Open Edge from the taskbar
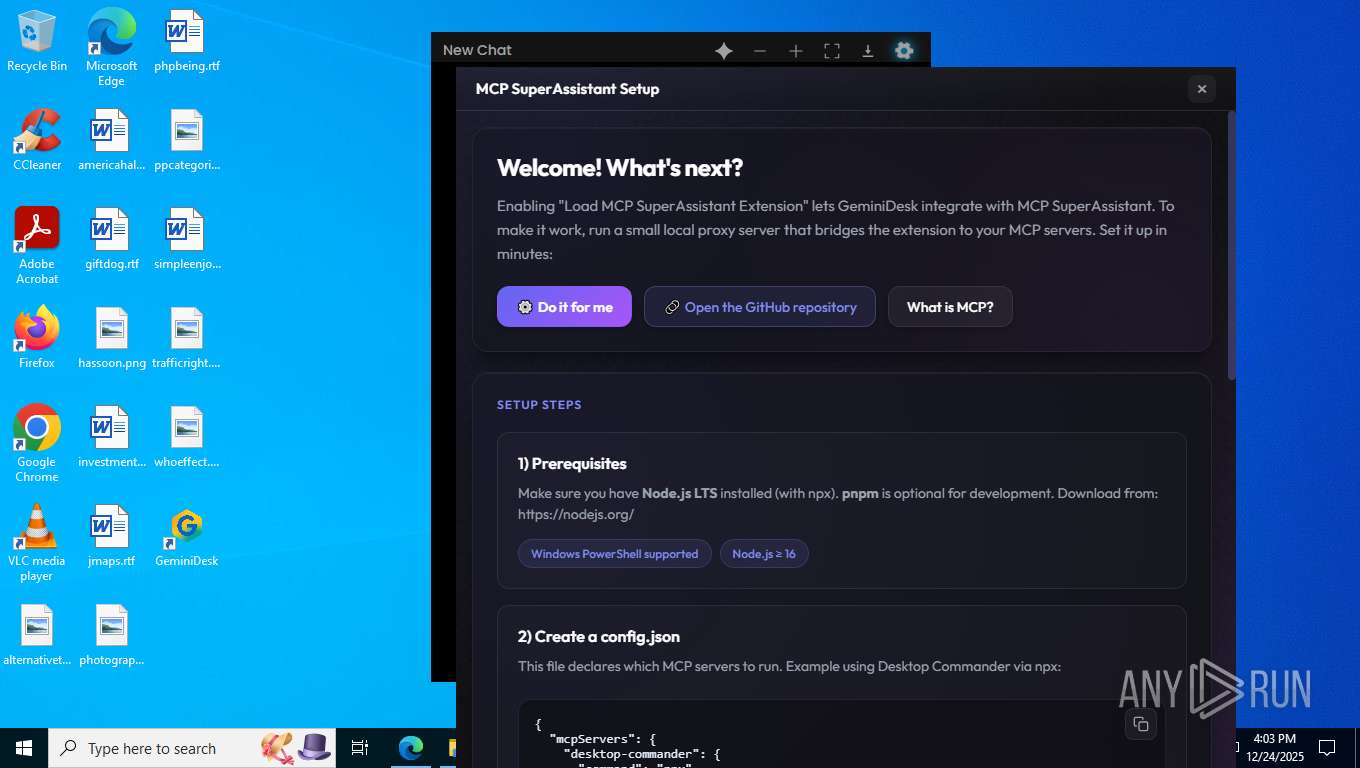Viewport: 1360px width, 768px height. [x=410, y=748]
